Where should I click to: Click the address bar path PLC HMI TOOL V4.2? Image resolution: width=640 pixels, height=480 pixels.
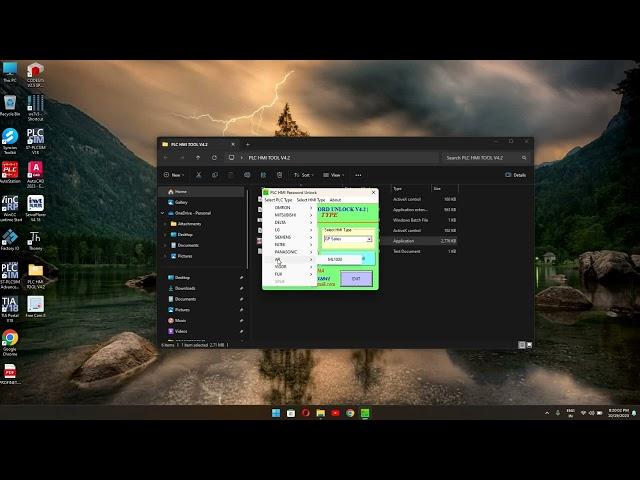[269, 158]
